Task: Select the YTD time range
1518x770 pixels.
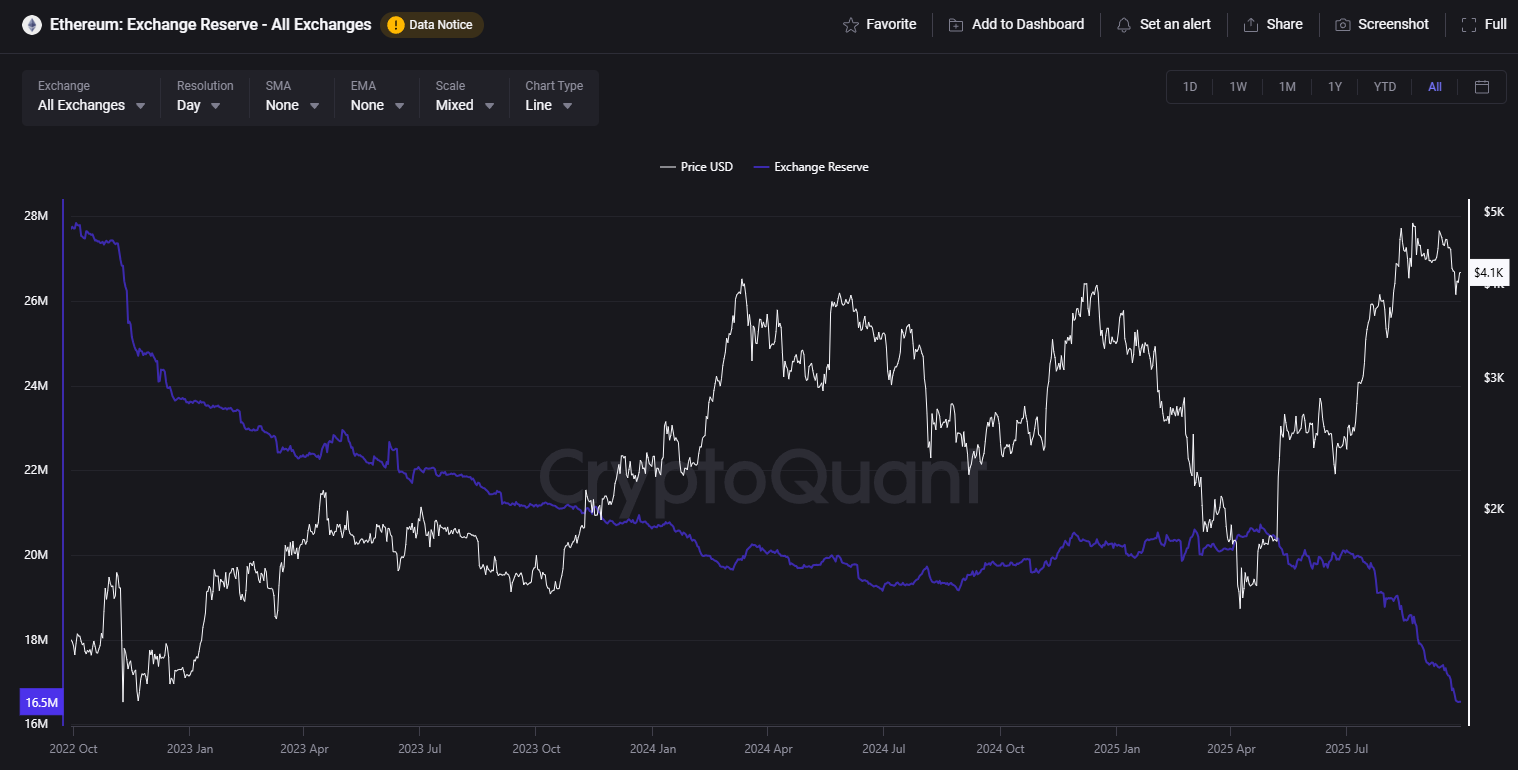Action: (x=1385, y=87)
